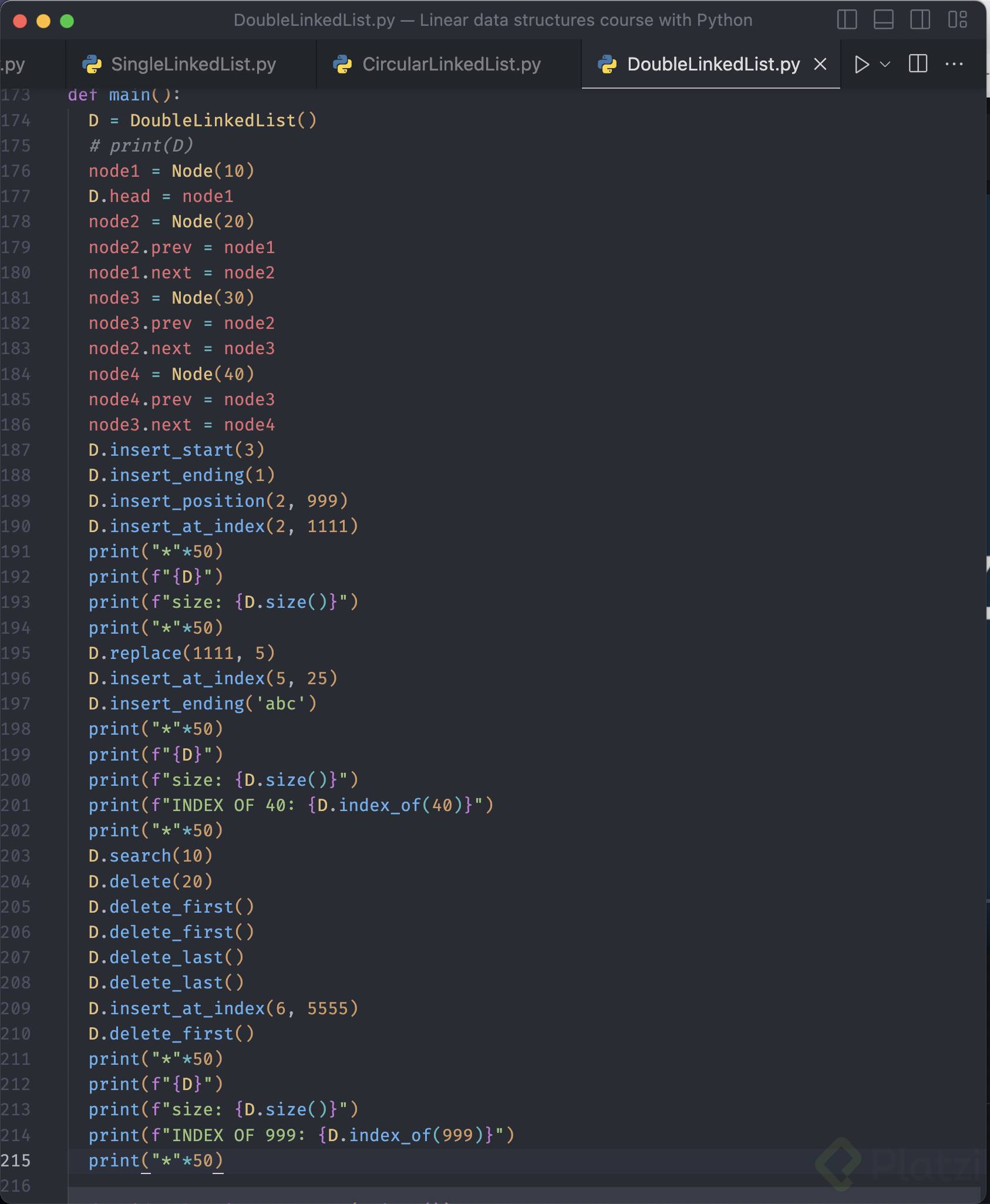Click the DoubleLinkedList() call on line 174
The height and width of the screenshot is (1204, 990).
223,120
